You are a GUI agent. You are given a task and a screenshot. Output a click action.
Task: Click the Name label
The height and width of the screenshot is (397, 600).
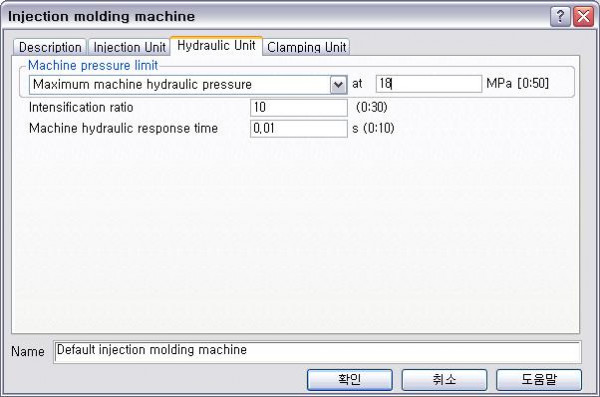[x=28, y=351]
